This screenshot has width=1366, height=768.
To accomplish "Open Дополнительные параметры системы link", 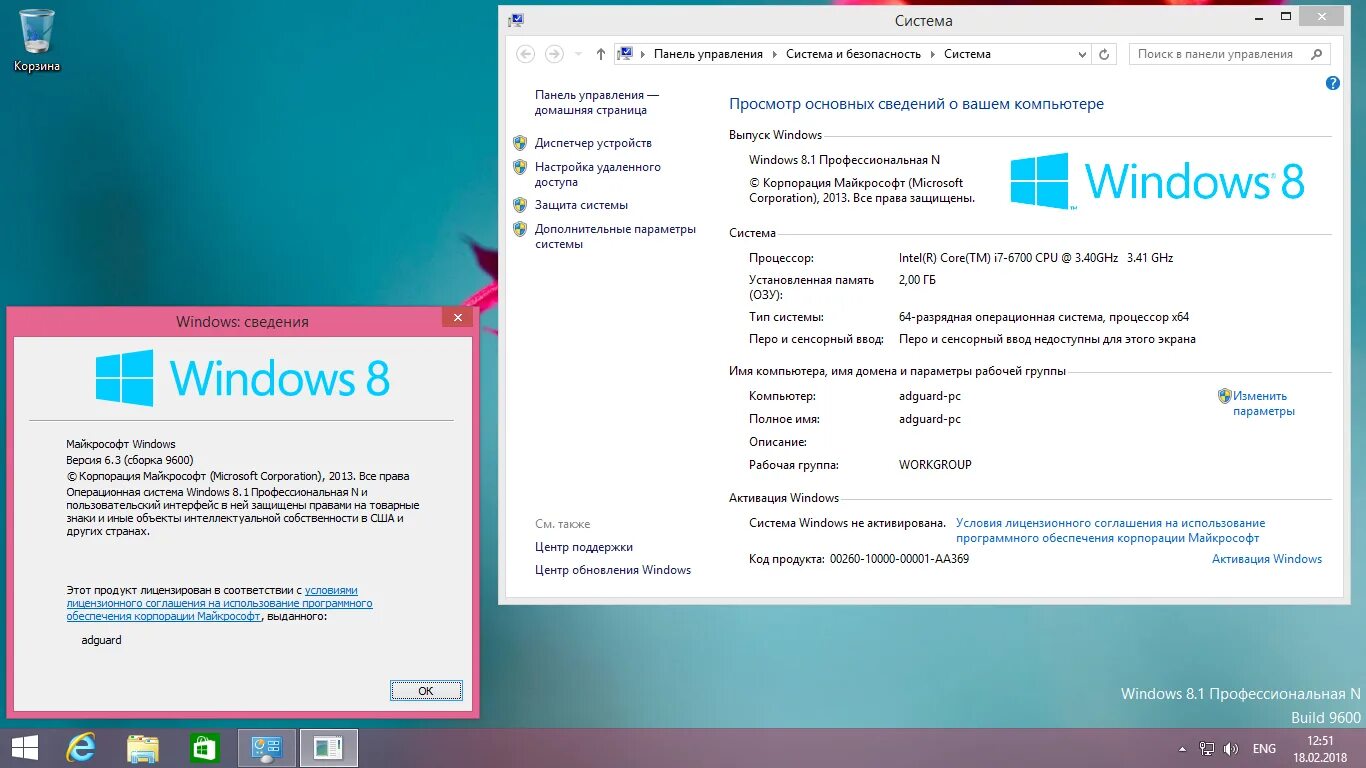I will (615, 236).
